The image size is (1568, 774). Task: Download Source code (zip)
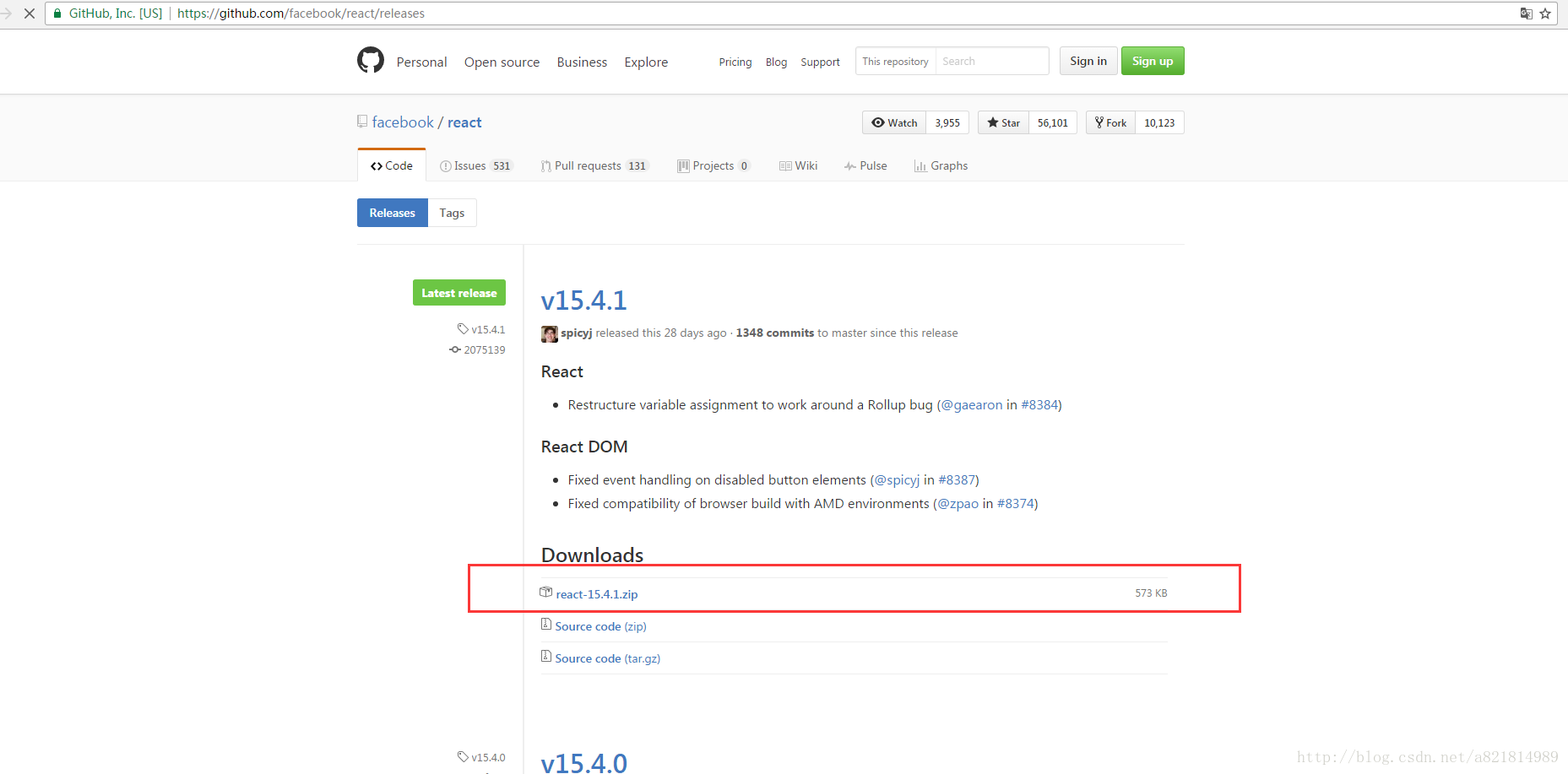click(601, 626)
